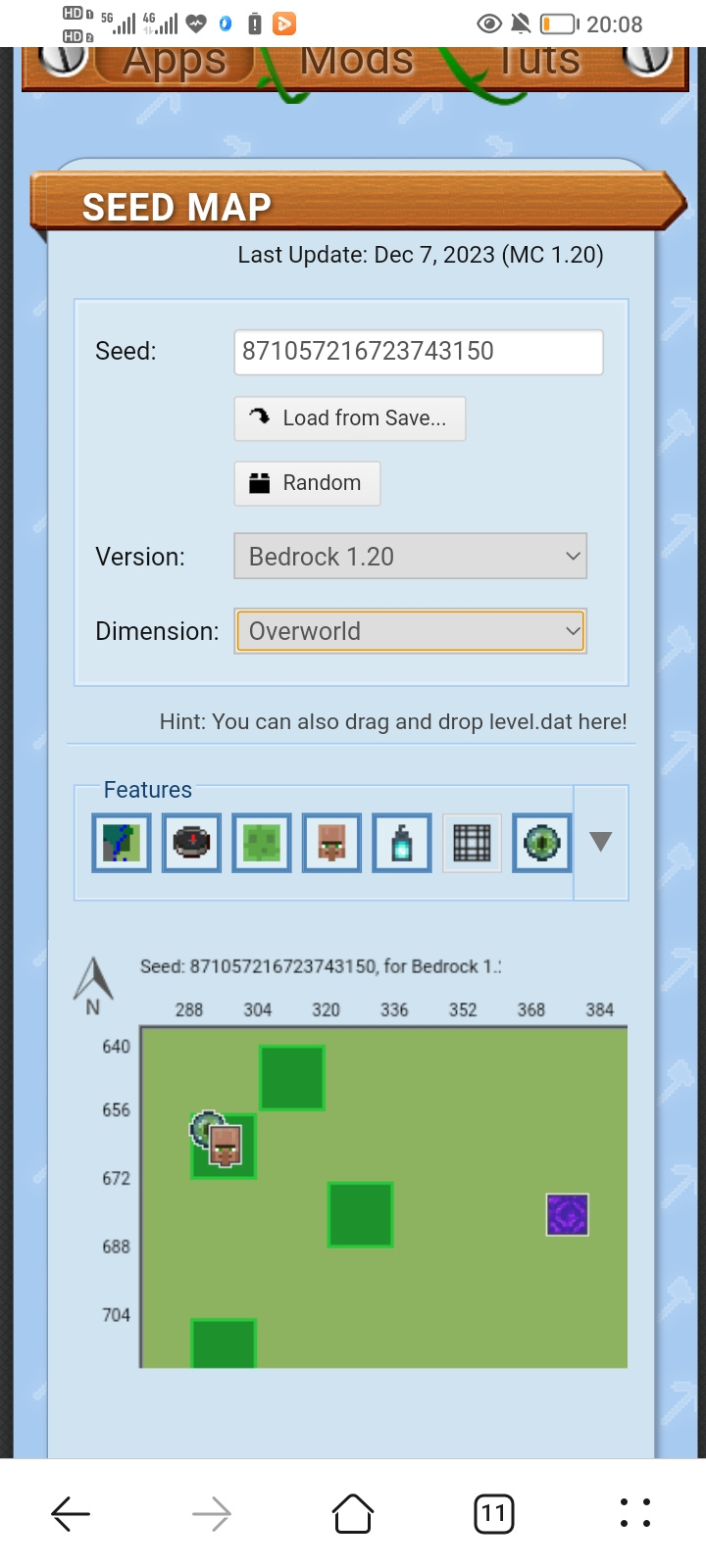706x1568 pixels.
Task: Toggle the biomes feature icon
Action: tap(122, 843)
